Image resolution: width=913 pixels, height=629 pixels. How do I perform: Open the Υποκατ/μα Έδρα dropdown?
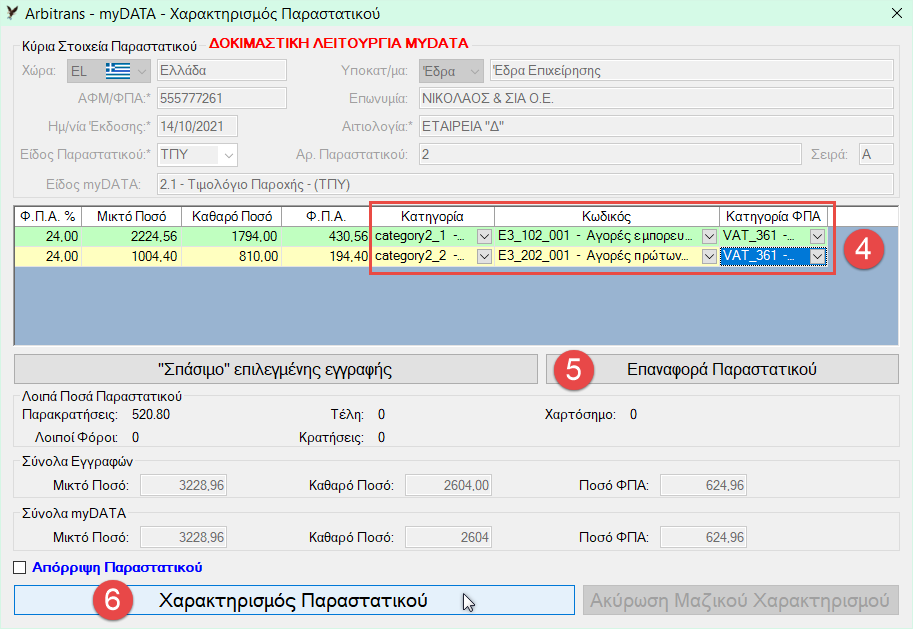475,71
